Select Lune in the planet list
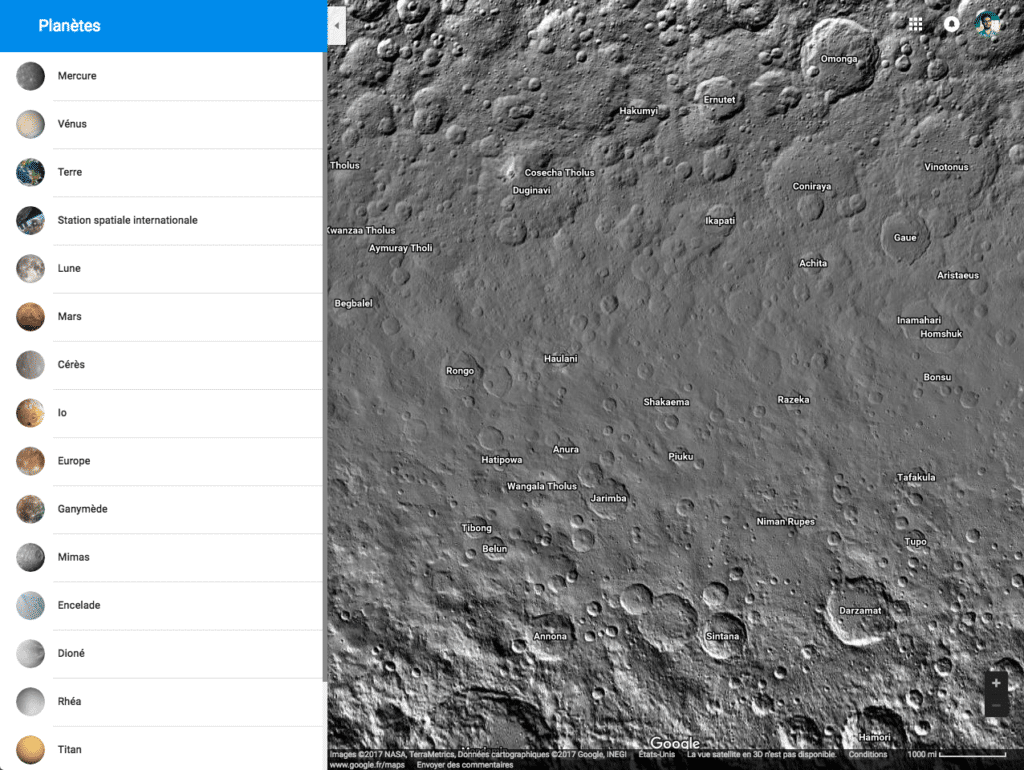This screenshot has width=1024, height=770. coord(70,268)
